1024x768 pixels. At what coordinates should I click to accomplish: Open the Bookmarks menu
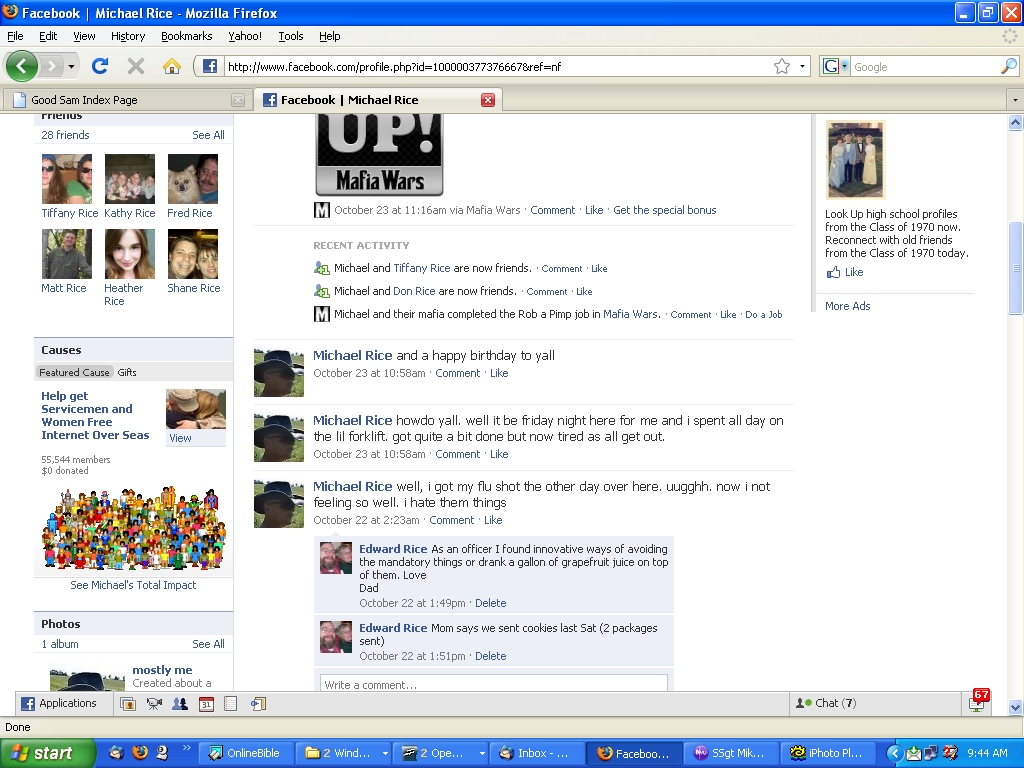(187, 36)
